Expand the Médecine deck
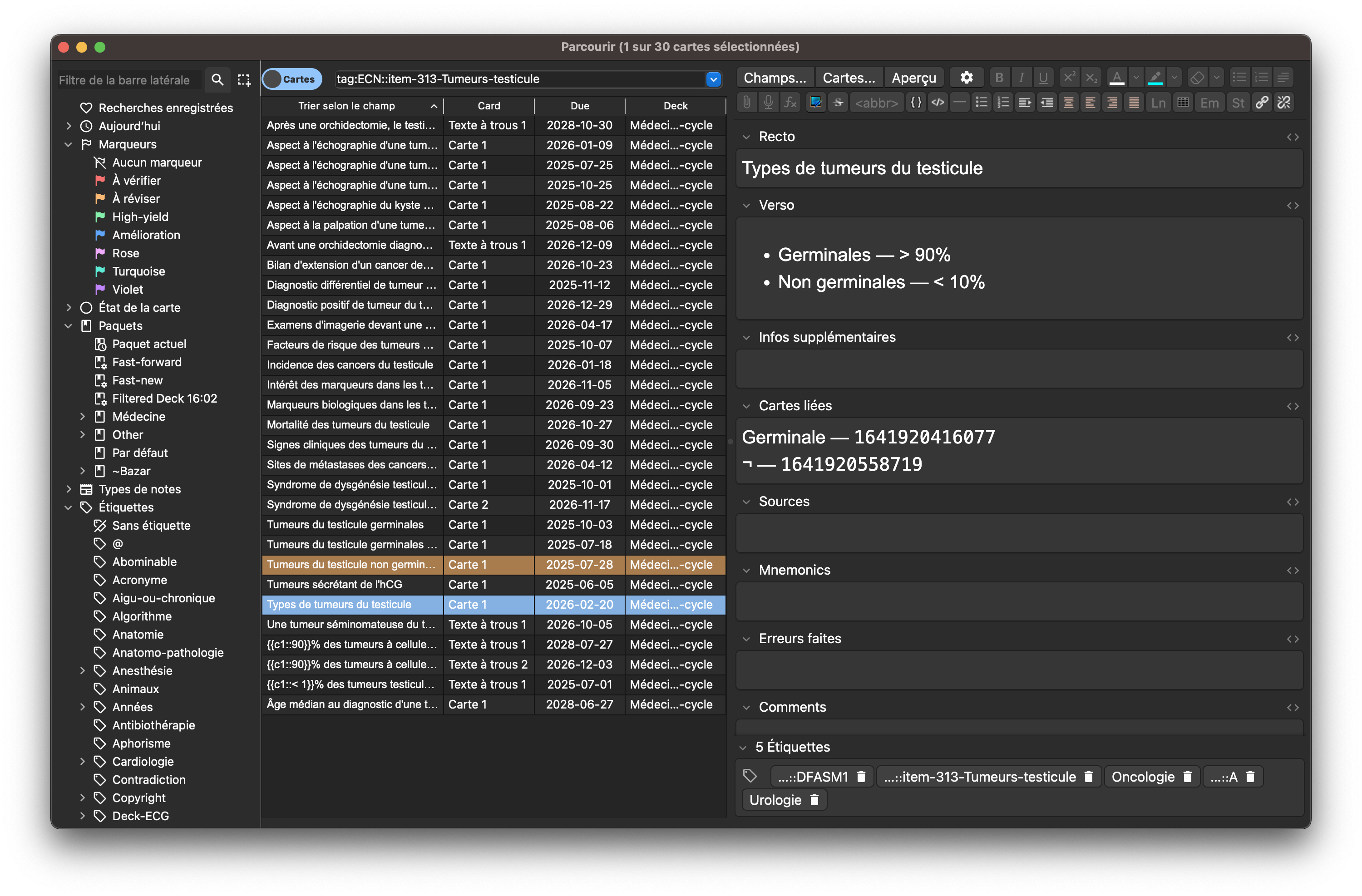 (x=83, y=417)
